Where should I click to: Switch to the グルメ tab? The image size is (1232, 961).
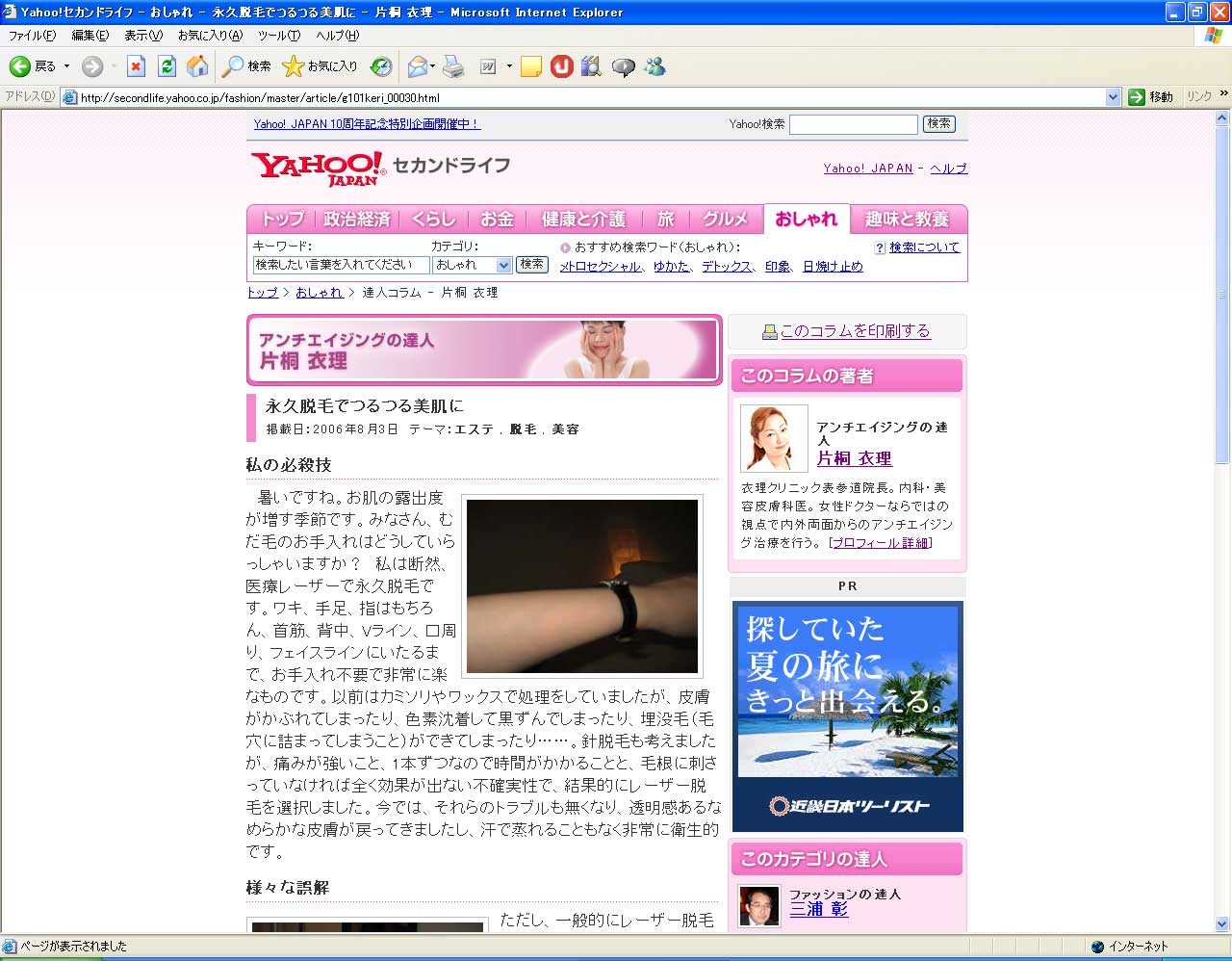(725, 220)
